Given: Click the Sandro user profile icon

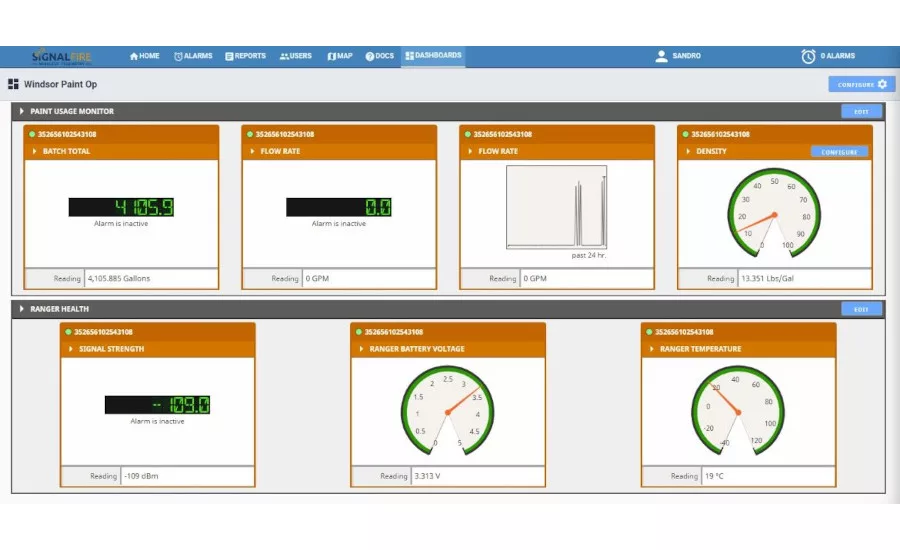Looking at the screenshot, I should [661, 57].
